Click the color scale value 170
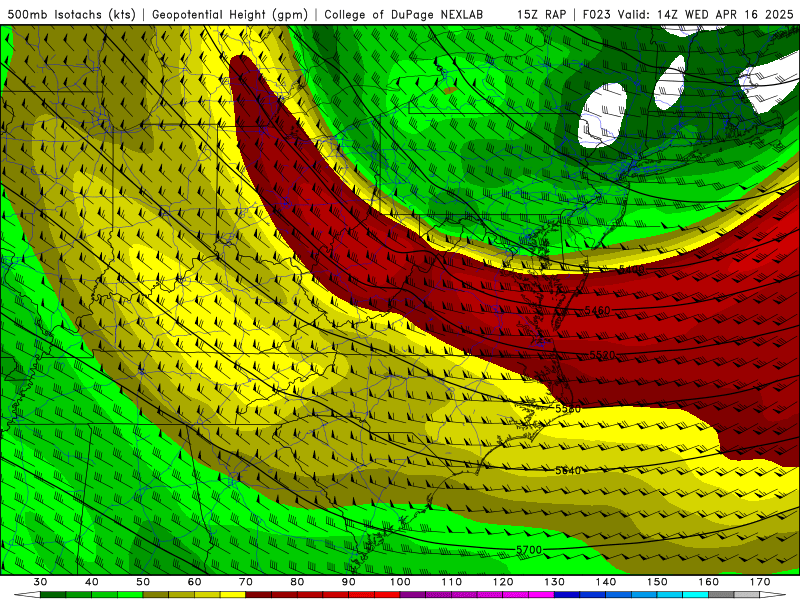 (760, 582)
